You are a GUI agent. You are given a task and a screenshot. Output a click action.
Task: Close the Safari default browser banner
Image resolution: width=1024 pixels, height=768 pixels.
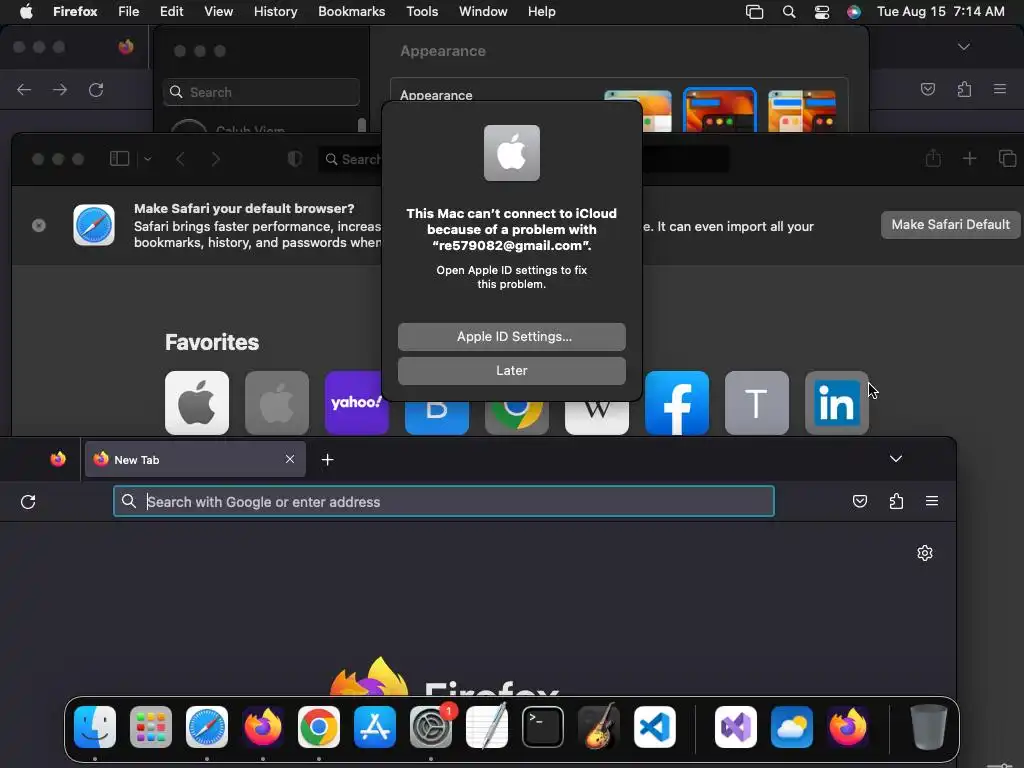click(39, 225)
